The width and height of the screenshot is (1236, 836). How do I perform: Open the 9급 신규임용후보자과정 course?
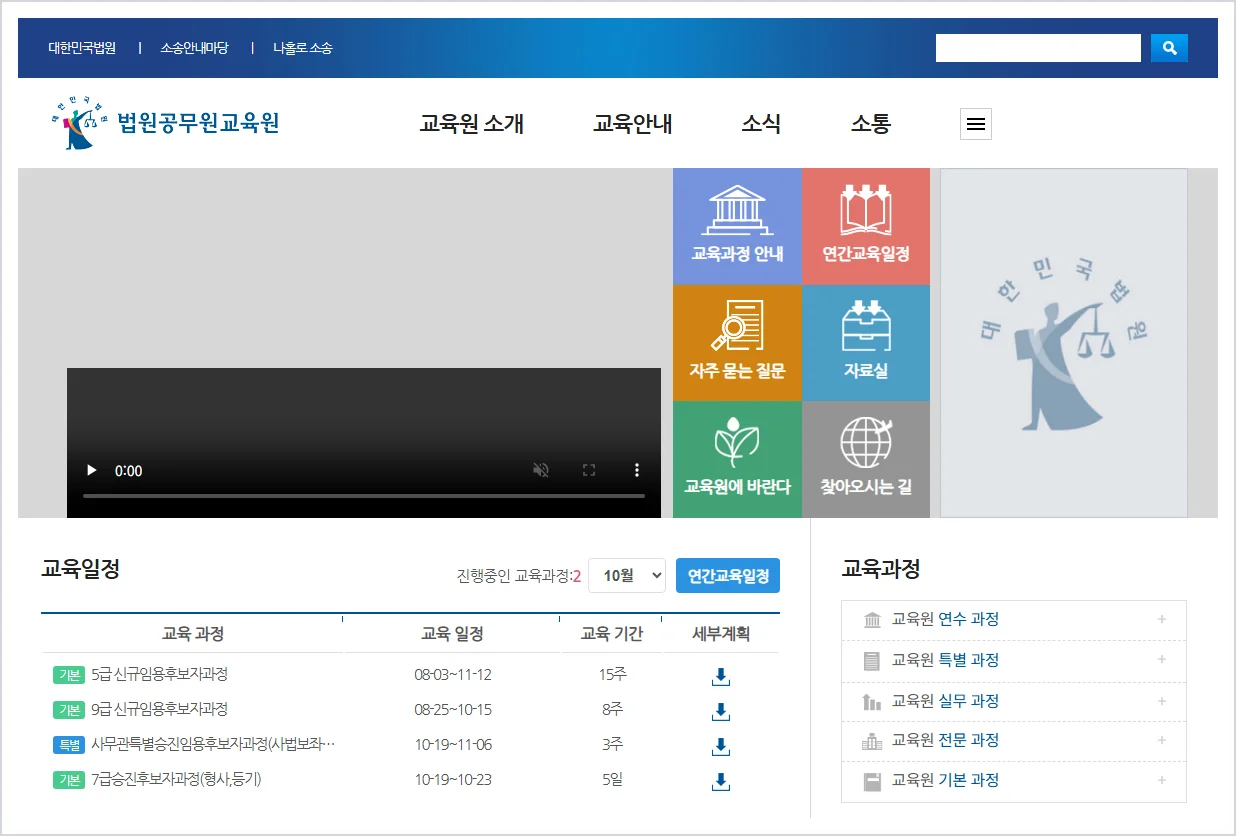[159, 709]
